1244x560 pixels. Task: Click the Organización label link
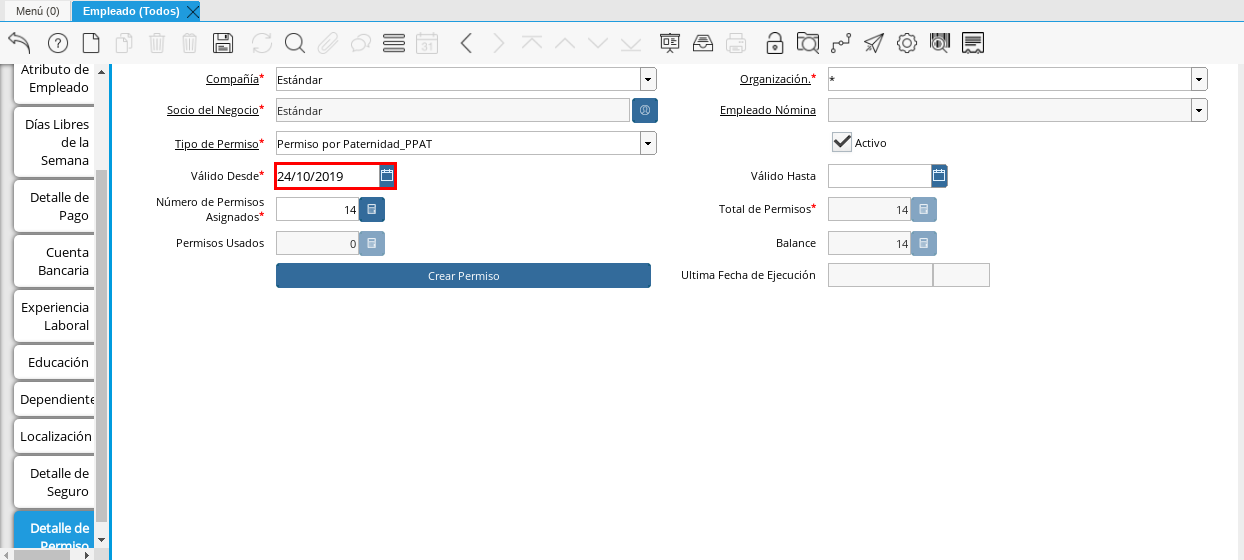point(775,79)
